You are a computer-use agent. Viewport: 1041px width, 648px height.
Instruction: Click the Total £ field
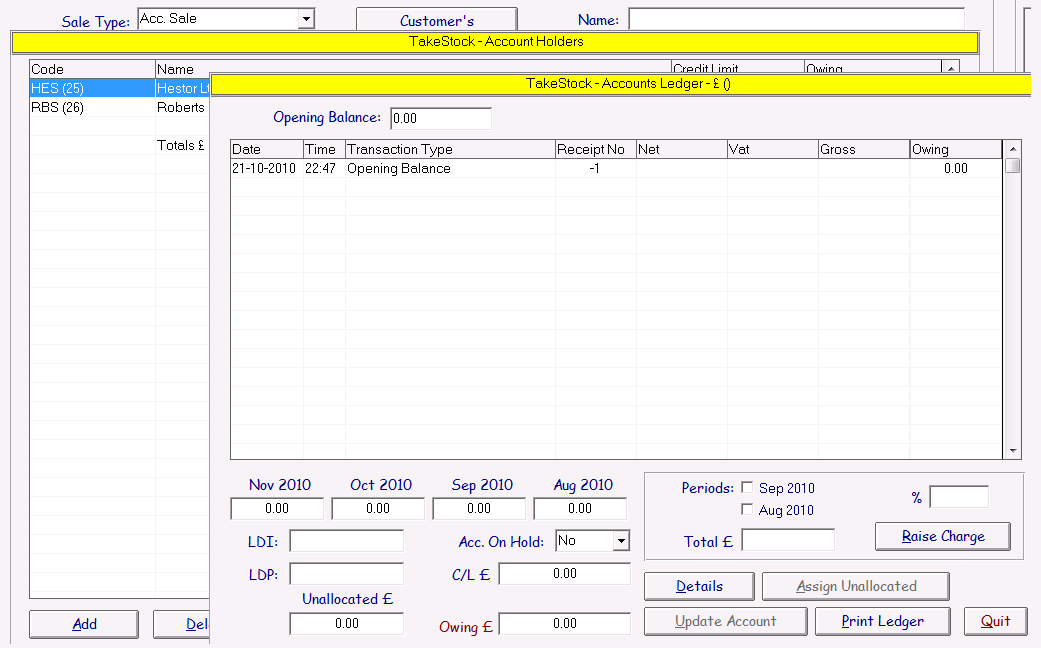788,540
